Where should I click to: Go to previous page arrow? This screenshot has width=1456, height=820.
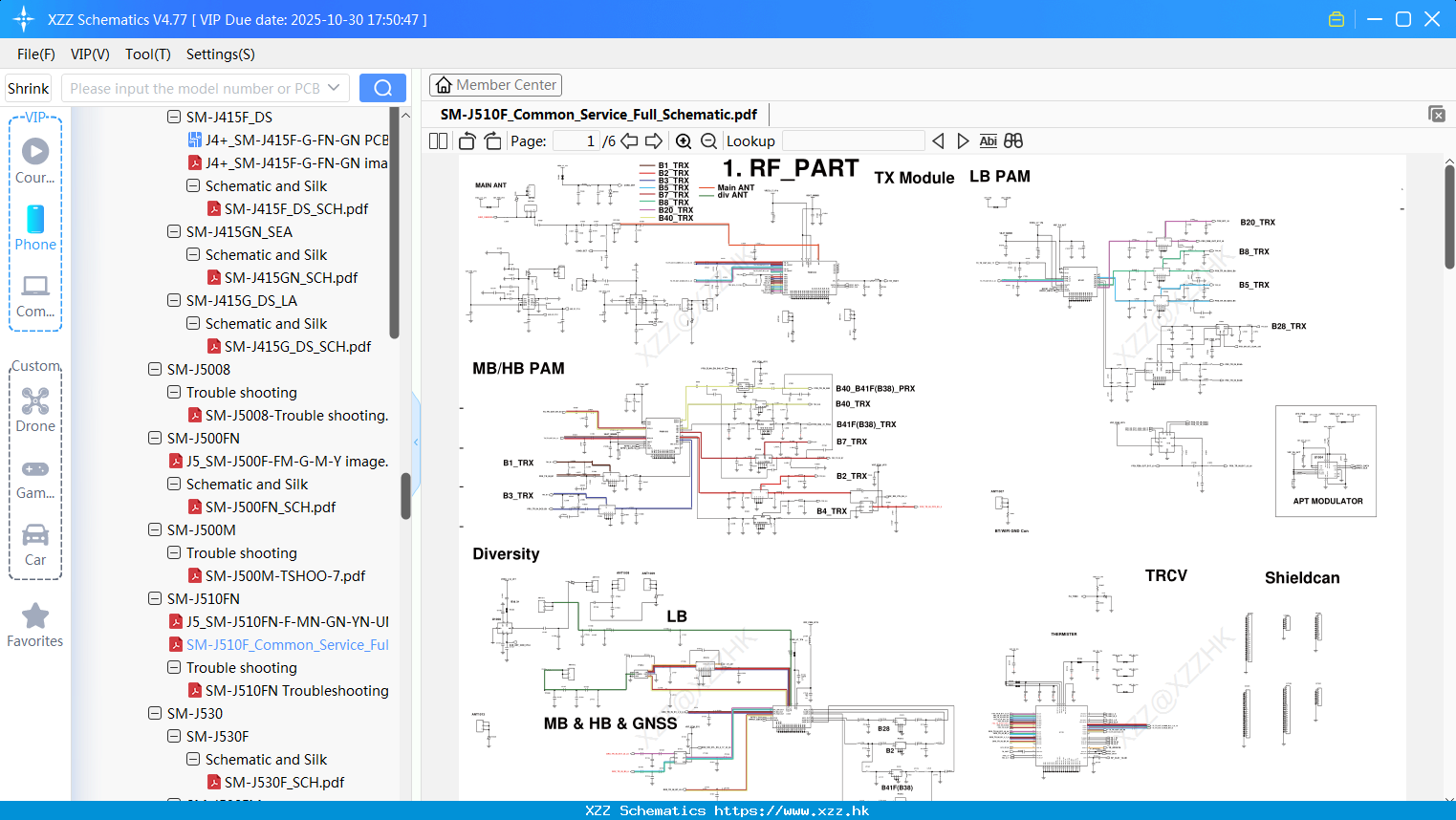point(629,140)
